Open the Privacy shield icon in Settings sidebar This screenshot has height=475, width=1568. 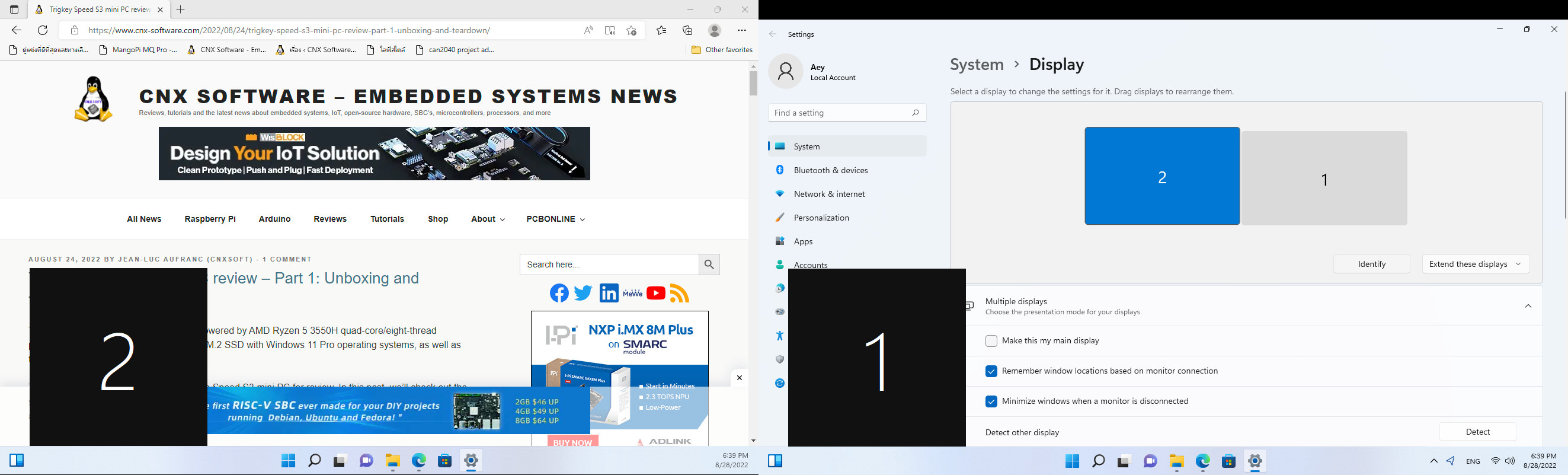click(780, 360)
